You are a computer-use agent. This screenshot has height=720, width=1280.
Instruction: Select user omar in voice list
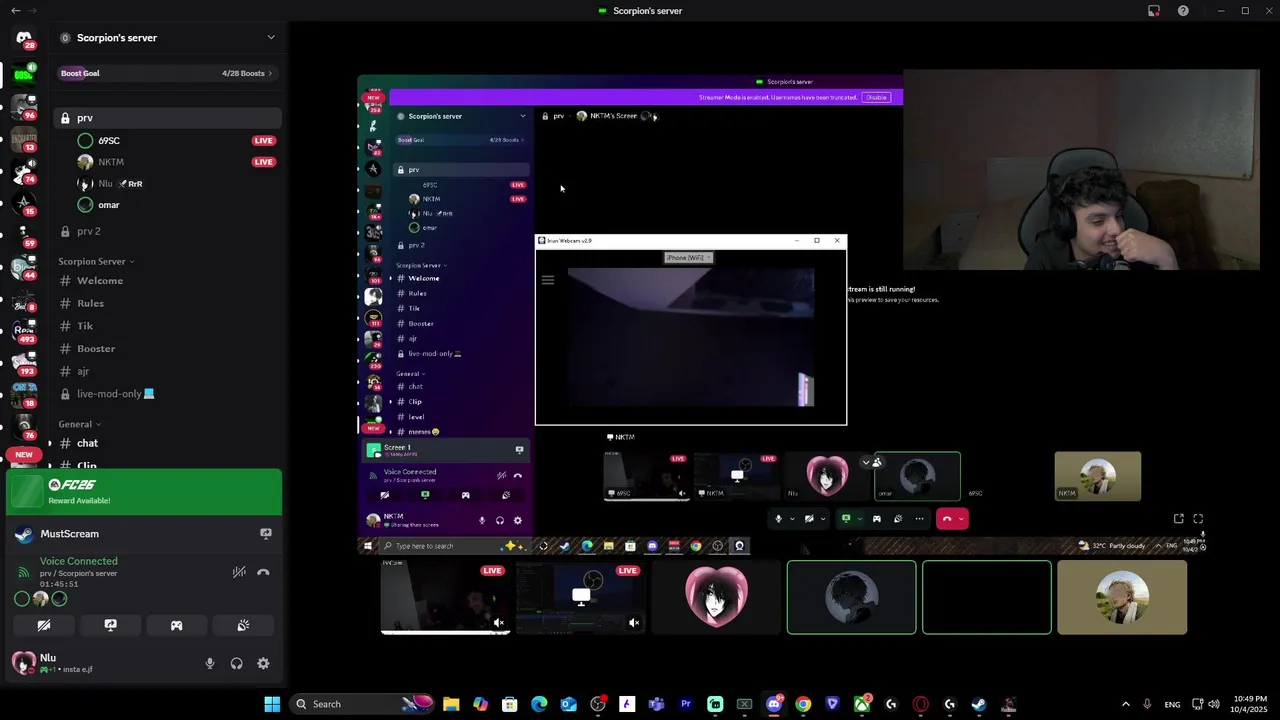point(109,205)
